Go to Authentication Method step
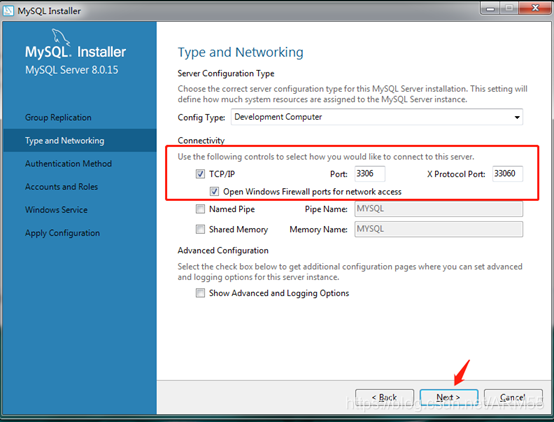The width and height of the screenshot is (554, 422). point(69,164)
